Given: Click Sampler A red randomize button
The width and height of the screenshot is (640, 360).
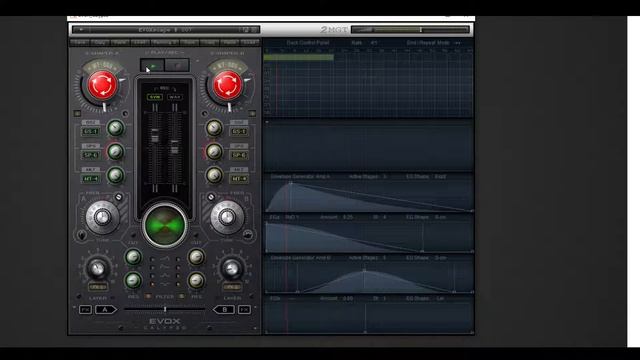Looking at the screenshot, I should (x=102, y=85).
